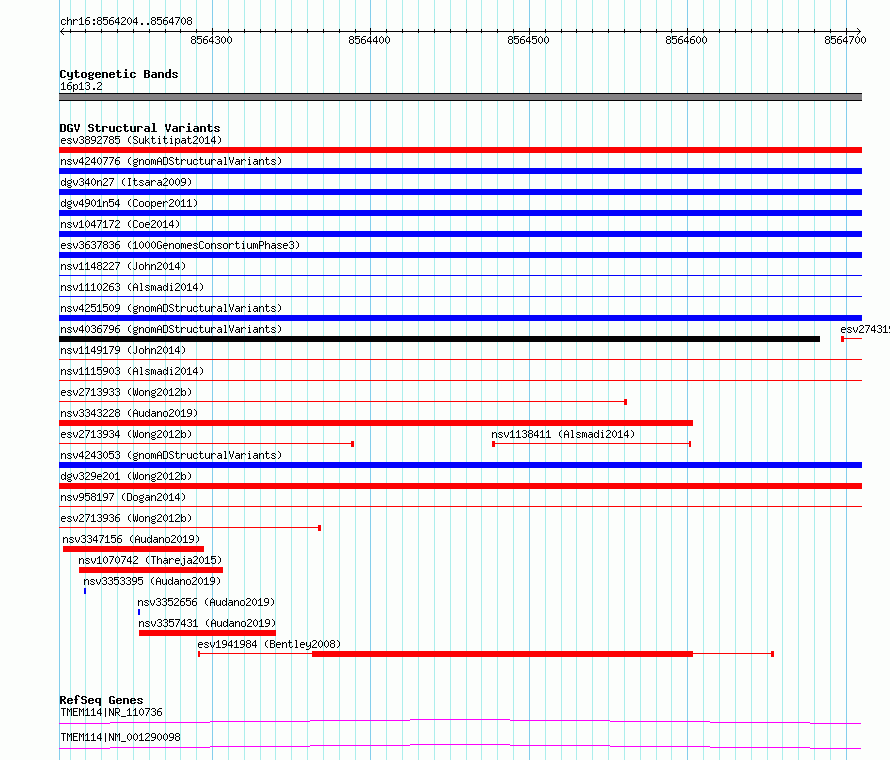Open esv3637836 (1000GenomesConsortiumPhase3) variant
890x760 pixels.
click(x=180, y=245)
